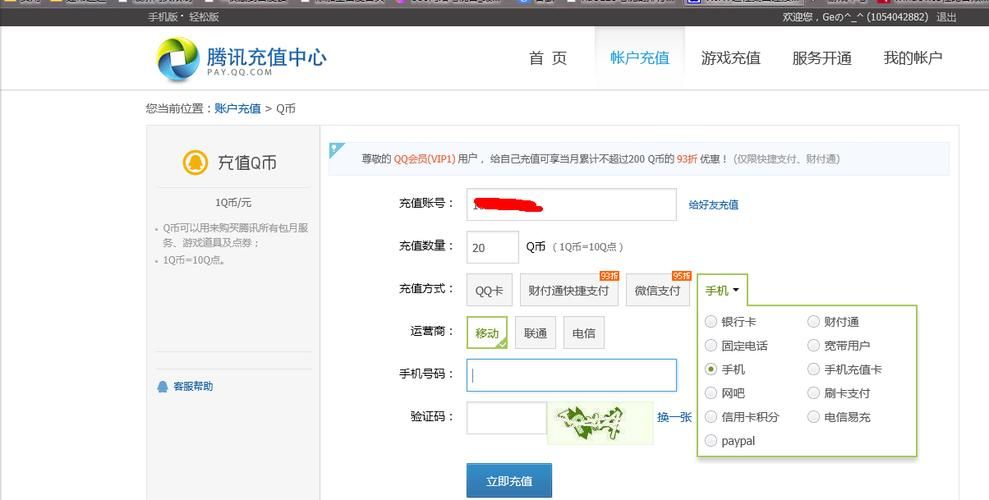Choose 财付通快捷支付 payment method
989x500 pixels.
click(568, 290)
